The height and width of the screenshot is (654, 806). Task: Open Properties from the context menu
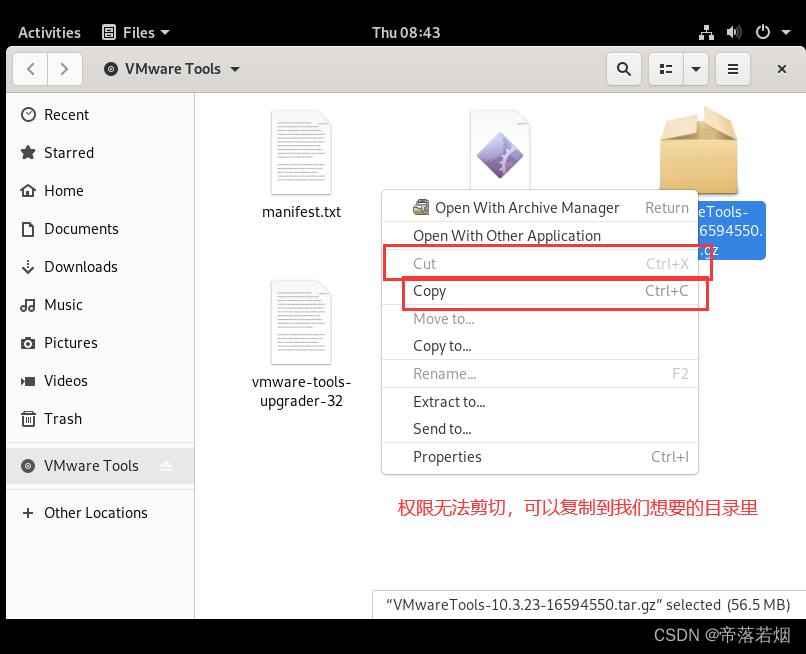(x=447, y=457)
